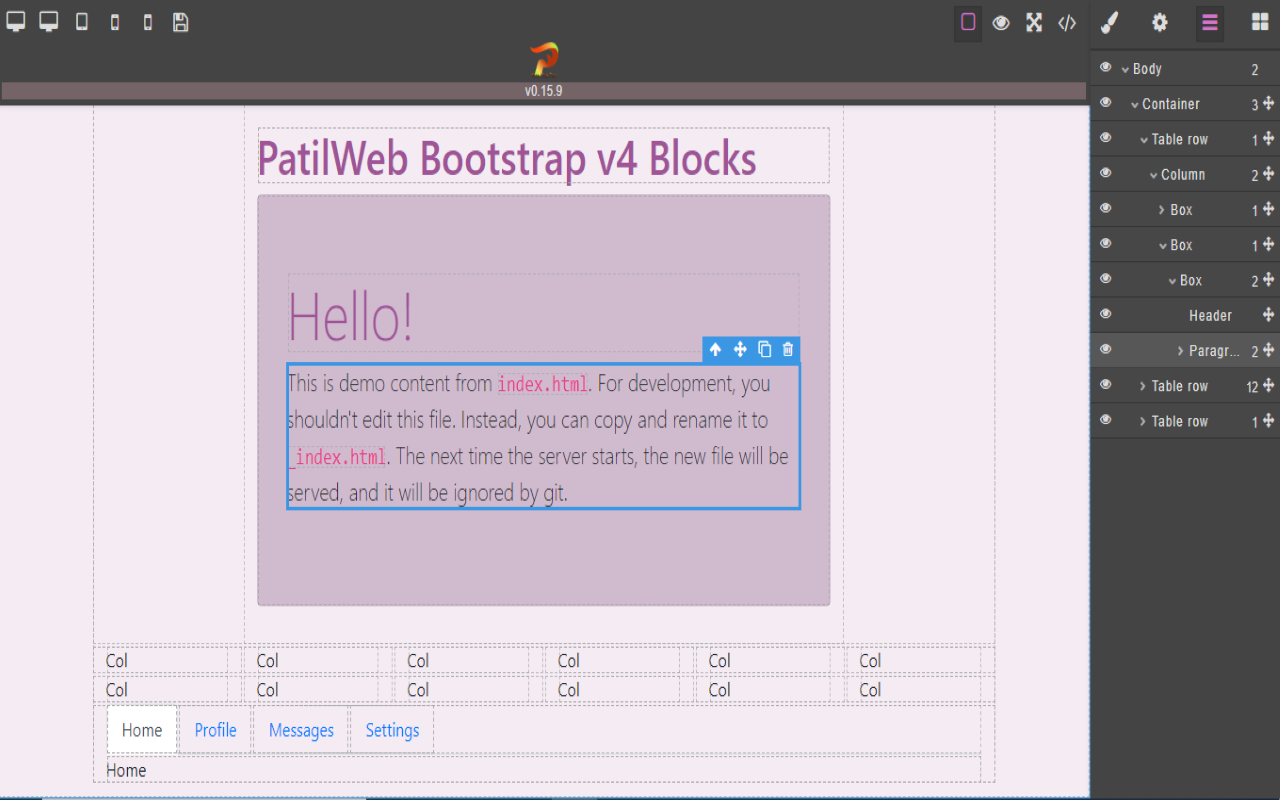Image resolution: width=1280 pixels, height=800 pixels.
Task: Open the page settings gear icon
Action: pos(1158,22)
